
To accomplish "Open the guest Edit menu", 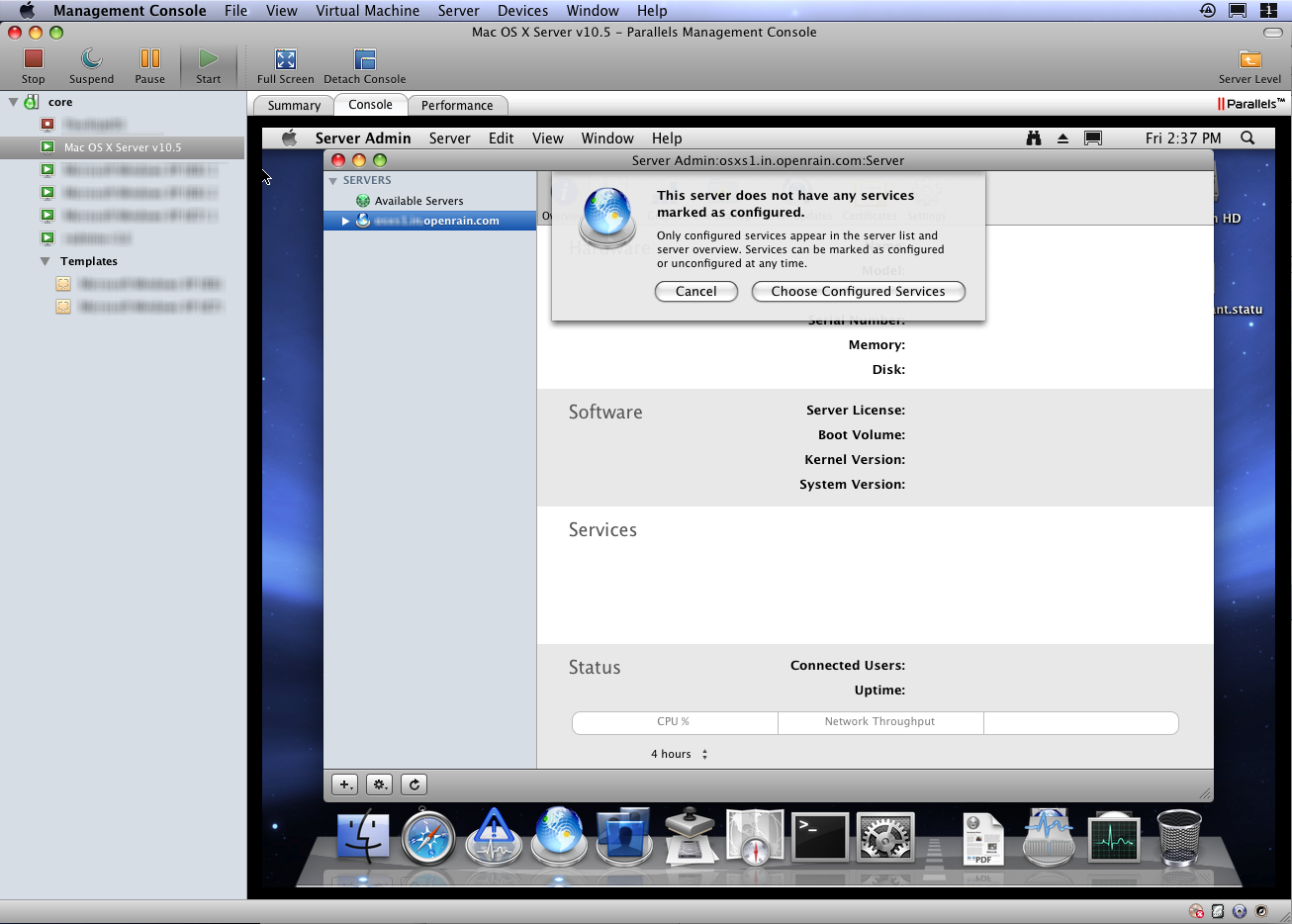I will click(501, 139).
